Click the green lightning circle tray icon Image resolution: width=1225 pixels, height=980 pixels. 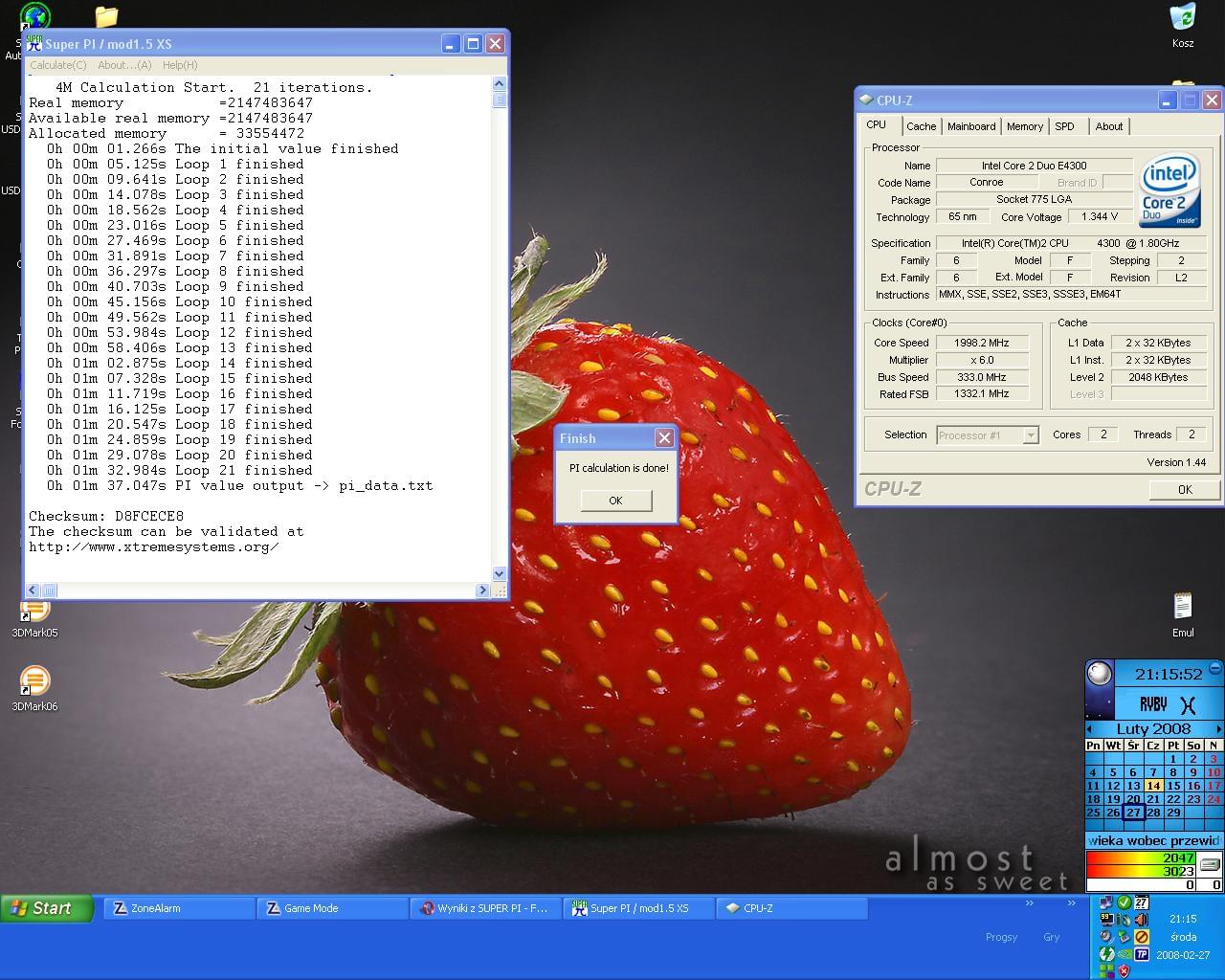click(1107, 954)
